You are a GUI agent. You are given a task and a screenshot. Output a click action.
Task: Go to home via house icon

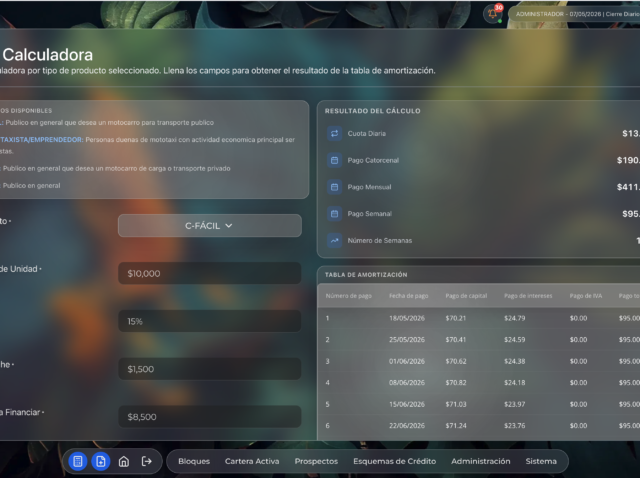[x=124, y=461]
